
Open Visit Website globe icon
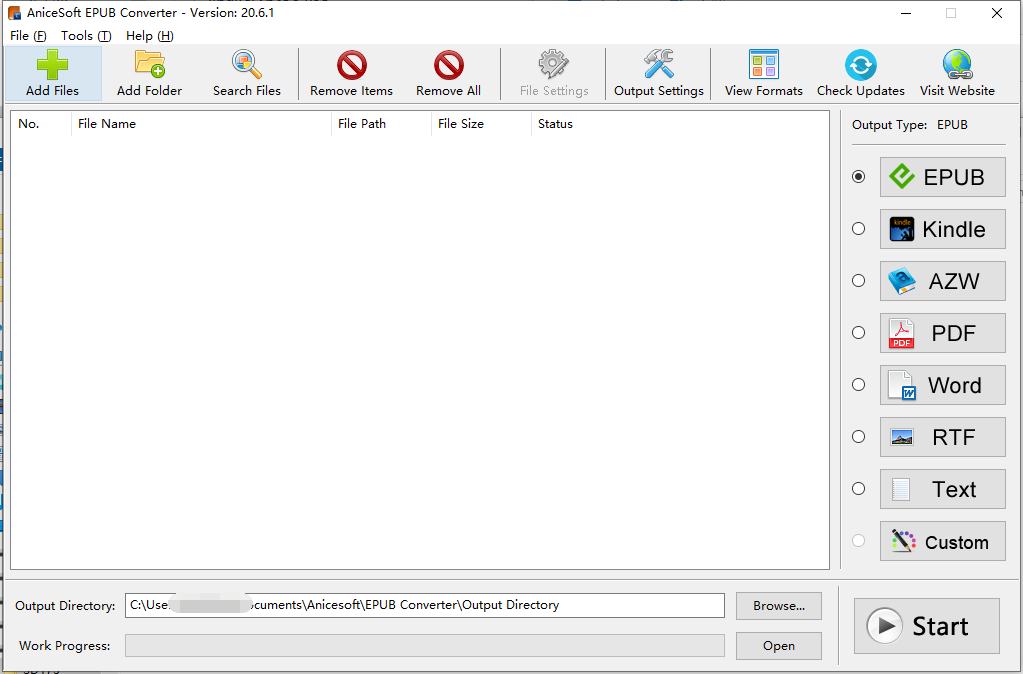pyautogui.click(x=957, y=65)
